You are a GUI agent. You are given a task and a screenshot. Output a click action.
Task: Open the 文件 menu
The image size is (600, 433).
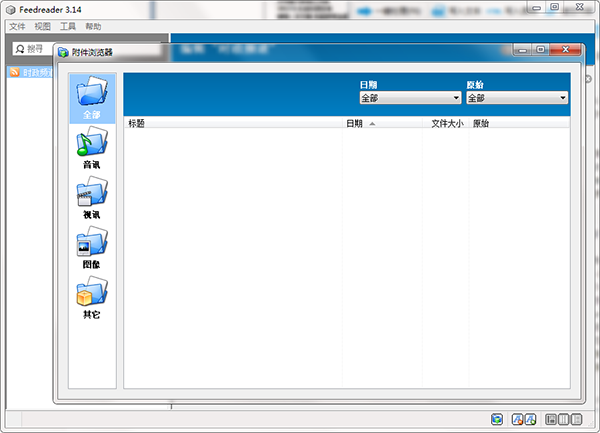tap(17, 27)
